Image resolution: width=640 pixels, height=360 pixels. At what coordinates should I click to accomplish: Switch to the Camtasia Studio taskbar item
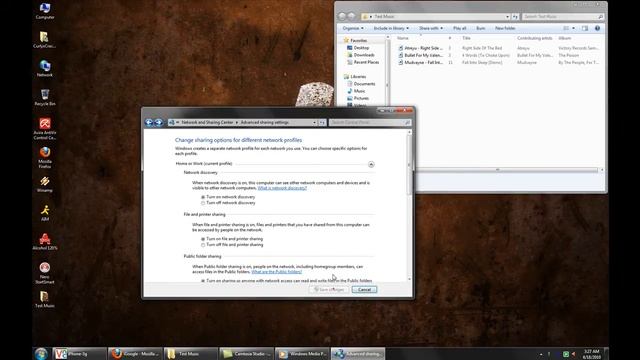(x=246, y=353)
